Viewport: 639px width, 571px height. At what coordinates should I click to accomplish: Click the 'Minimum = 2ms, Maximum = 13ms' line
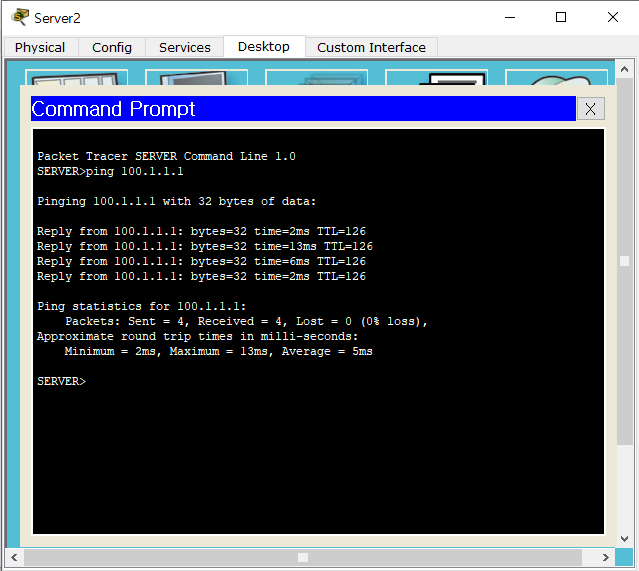pyautogui.click(x=218, y=351)
